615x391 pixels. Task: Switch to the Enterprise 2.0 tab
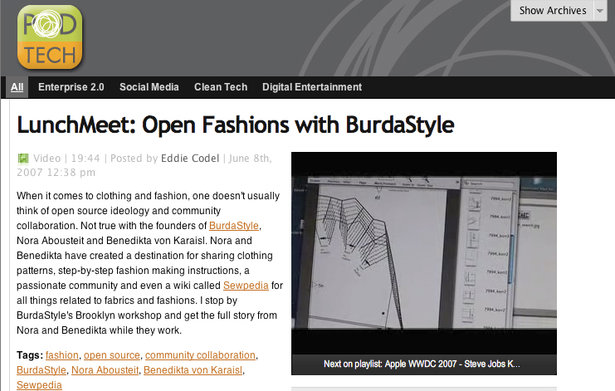[71, 87]
